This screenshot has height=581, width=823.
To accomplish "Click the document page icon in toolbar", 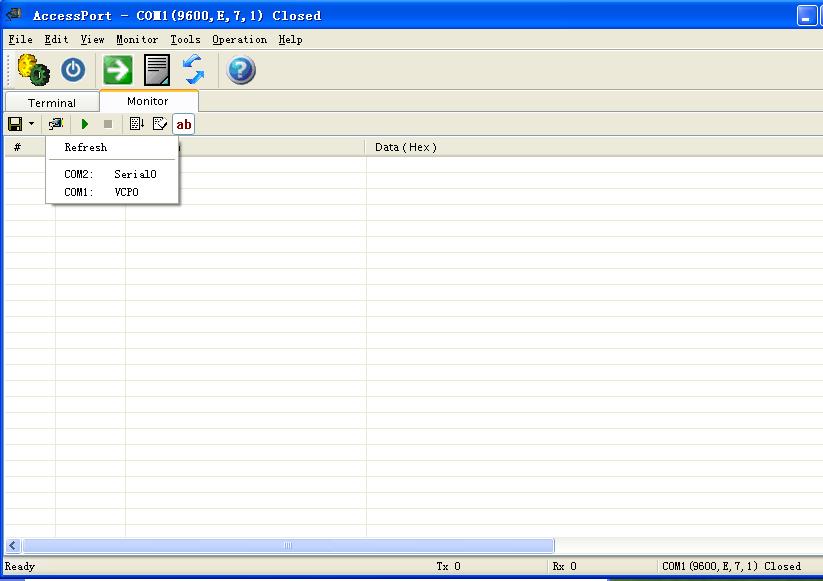I will pos(157,70).
